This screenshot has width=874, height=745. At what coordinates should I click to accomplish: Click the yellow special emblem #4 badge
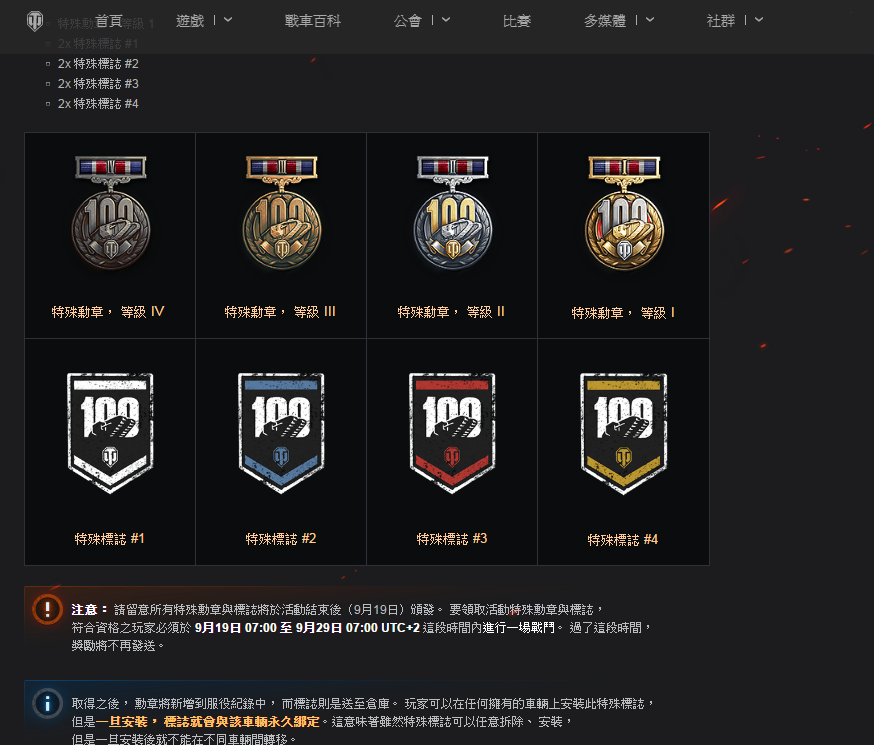[x=623, y=433]
